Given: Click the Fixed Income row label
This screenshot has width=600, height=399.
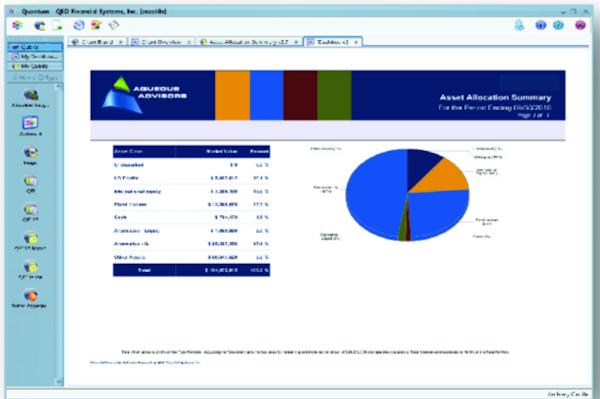Looking at the screenshot, I should click(130, 204).
